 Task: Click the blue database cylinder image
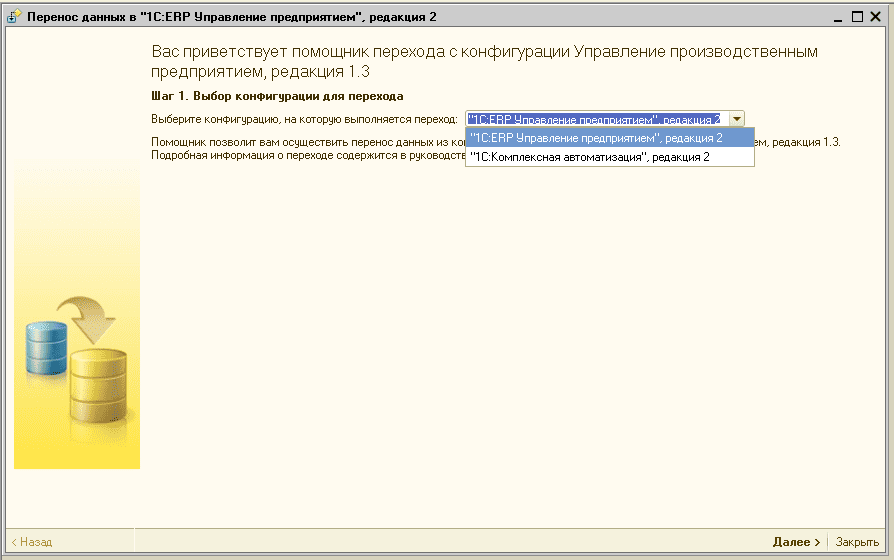pyautogui.click(x=46, y=348)
